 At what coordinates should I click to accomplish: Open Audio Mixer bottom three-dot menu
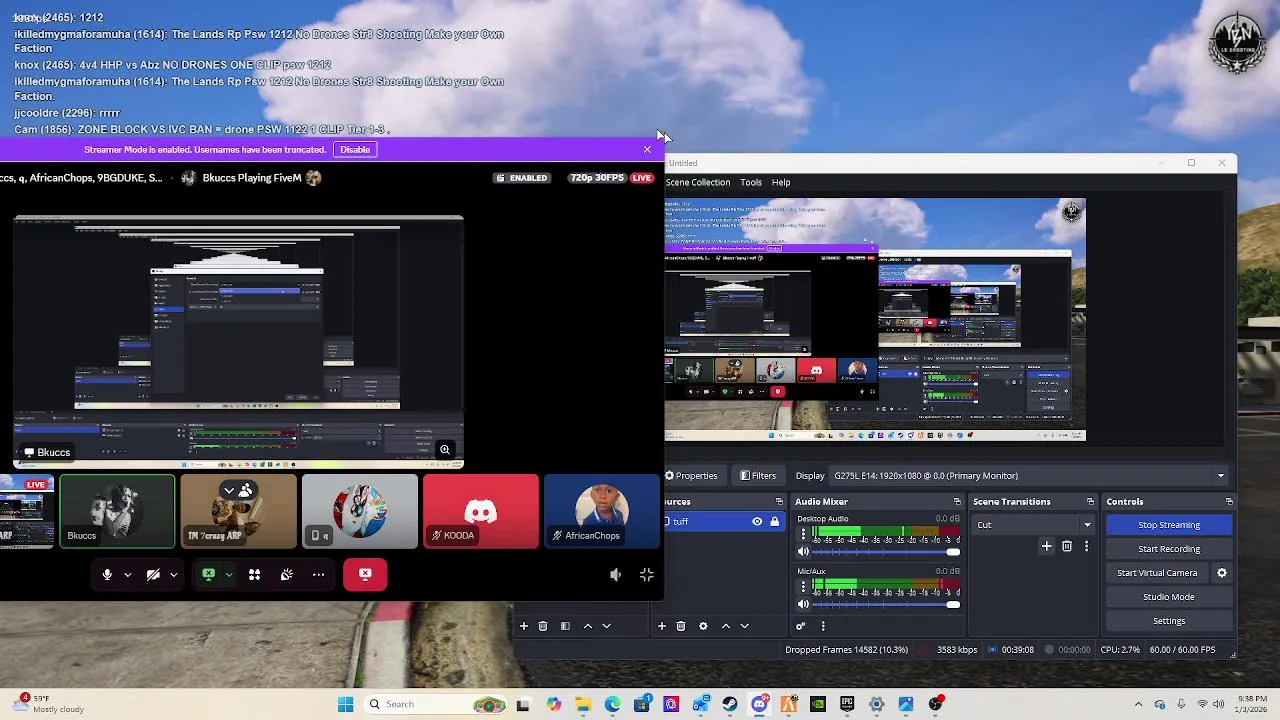click(823, 626)
